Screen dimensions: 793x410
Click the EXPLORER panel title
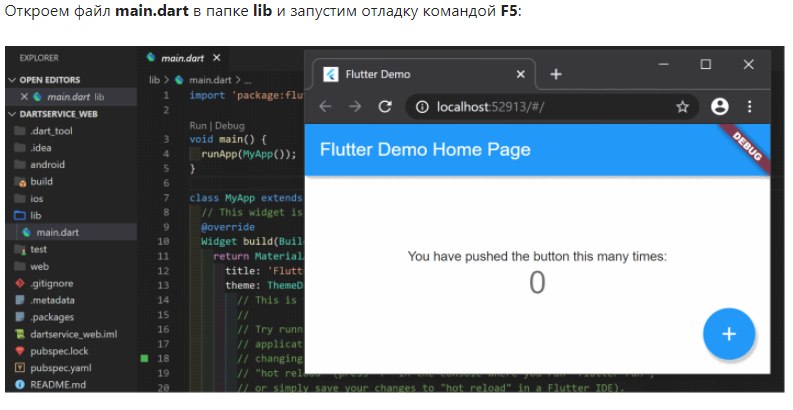pos(39,58)
